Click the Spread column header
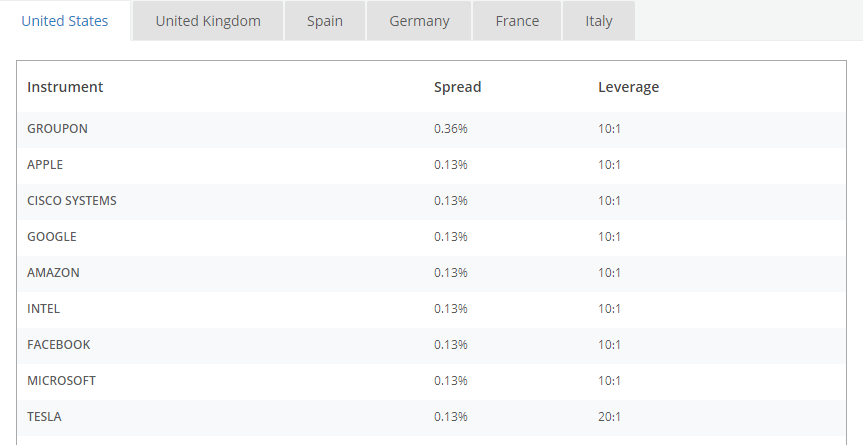This screenshot has width=863, height=445. coord(457,87)
